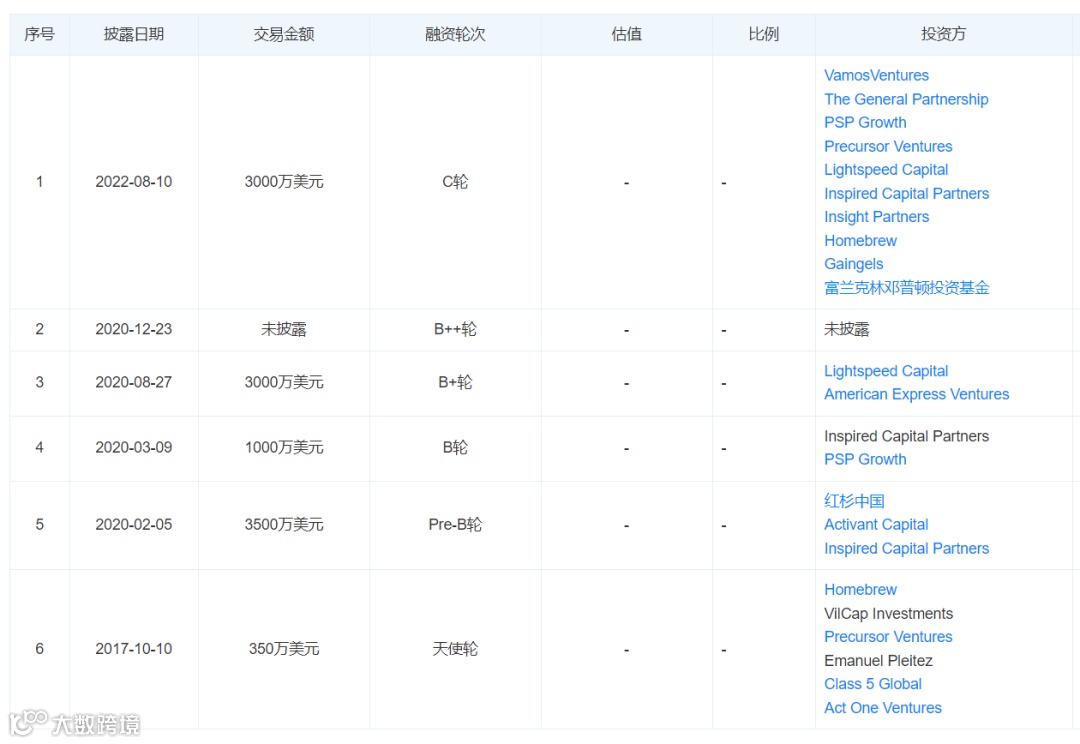The width and height of the screenshot is (1080, 744).
Task: Open The General Partnership link
Action: tap(906, 99)
